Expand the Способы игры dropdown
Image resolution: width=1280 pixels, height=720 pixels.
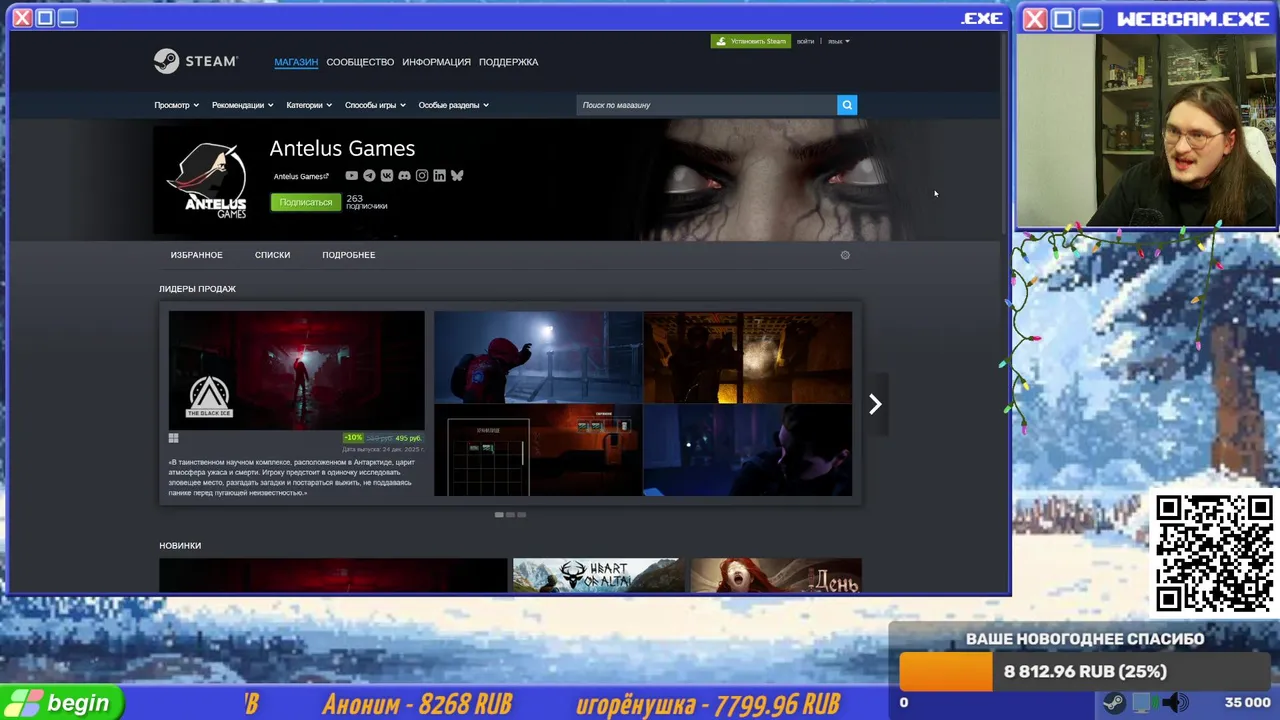[x=375, y=105]
